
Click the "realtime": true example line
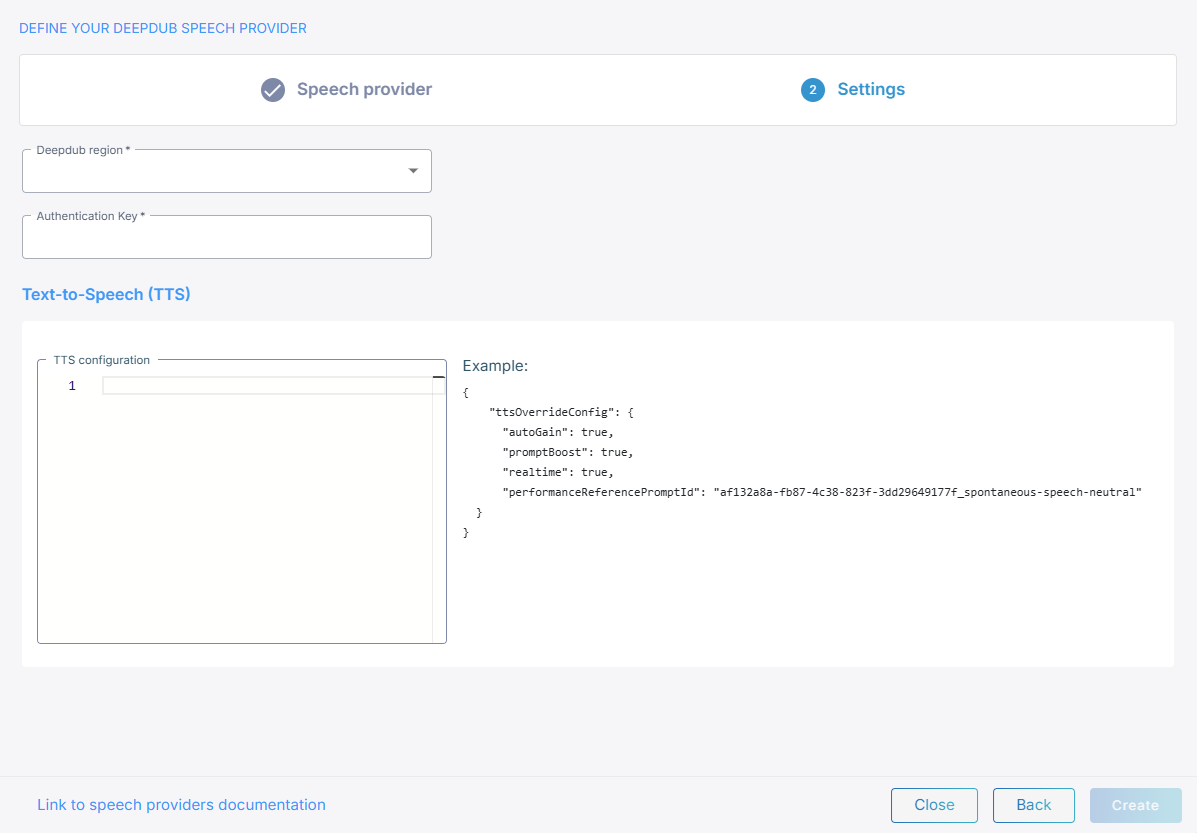pyautogui.click(x=558, y=472)
